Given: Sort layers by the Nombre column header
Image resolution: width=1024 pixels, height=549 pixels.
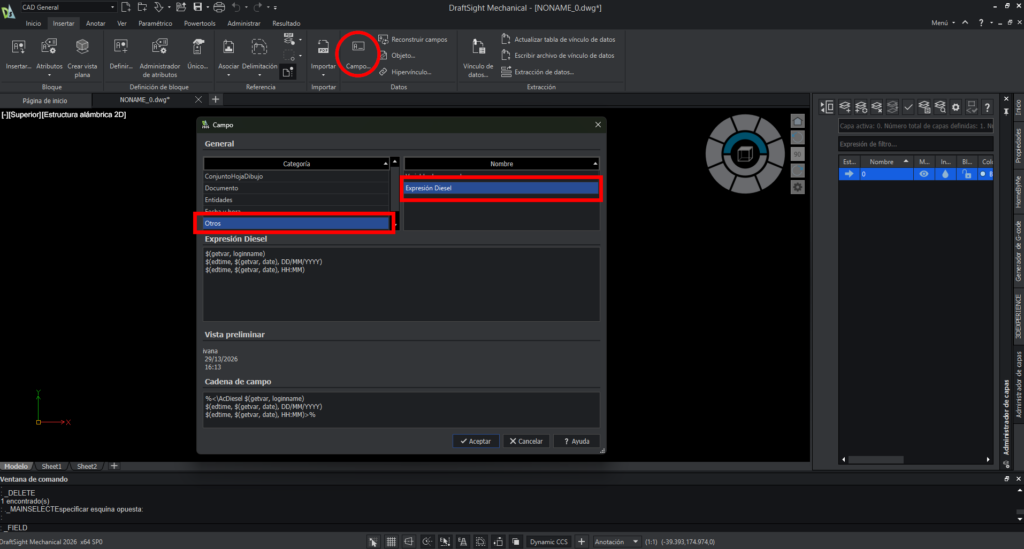Looking at the screenshot, I should tap(888, 162).
